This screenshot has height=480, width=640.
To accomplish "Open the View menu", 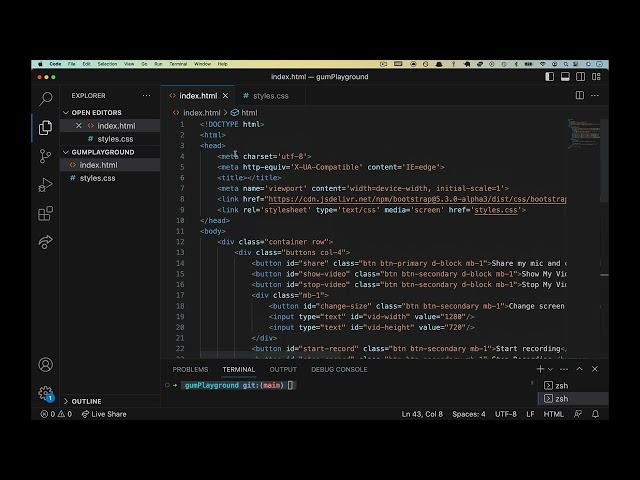I will 129,64.
